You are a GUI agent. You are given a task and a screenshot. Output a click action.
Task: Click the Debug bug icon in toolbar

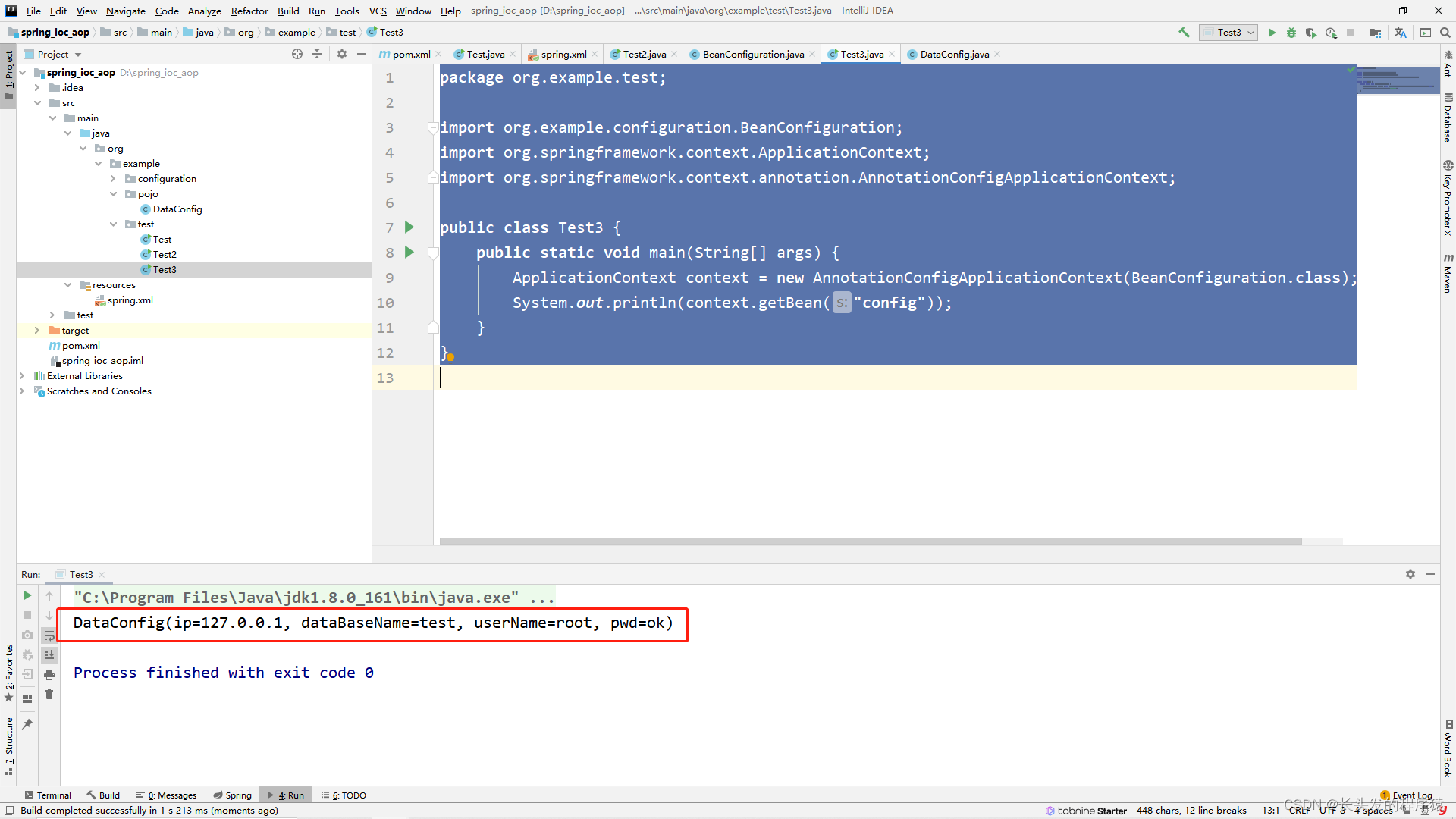point(1291,33)
